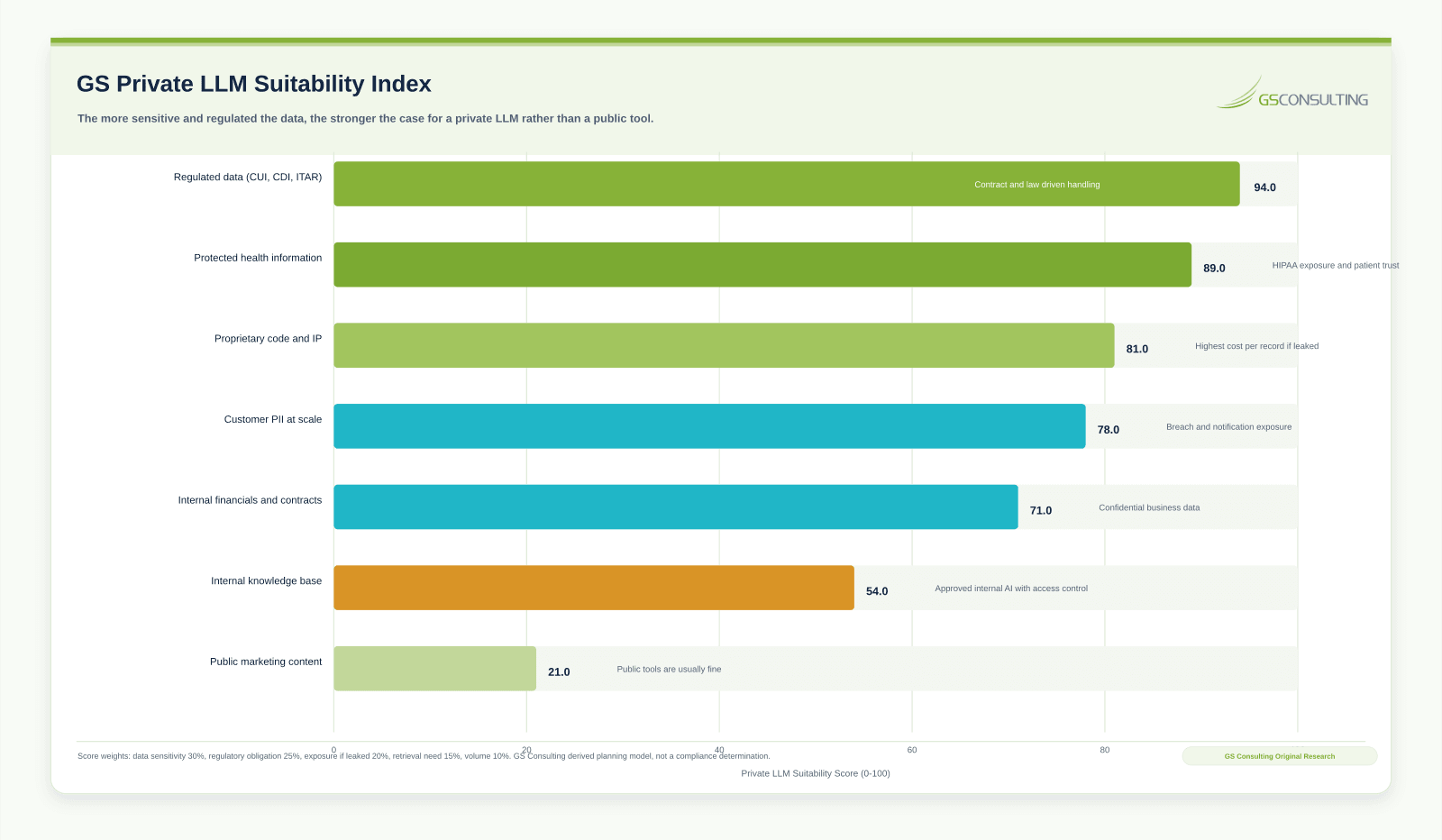Click the subtitle about sensitive and regulated data
1442x840 pixels.
point(365,118)
